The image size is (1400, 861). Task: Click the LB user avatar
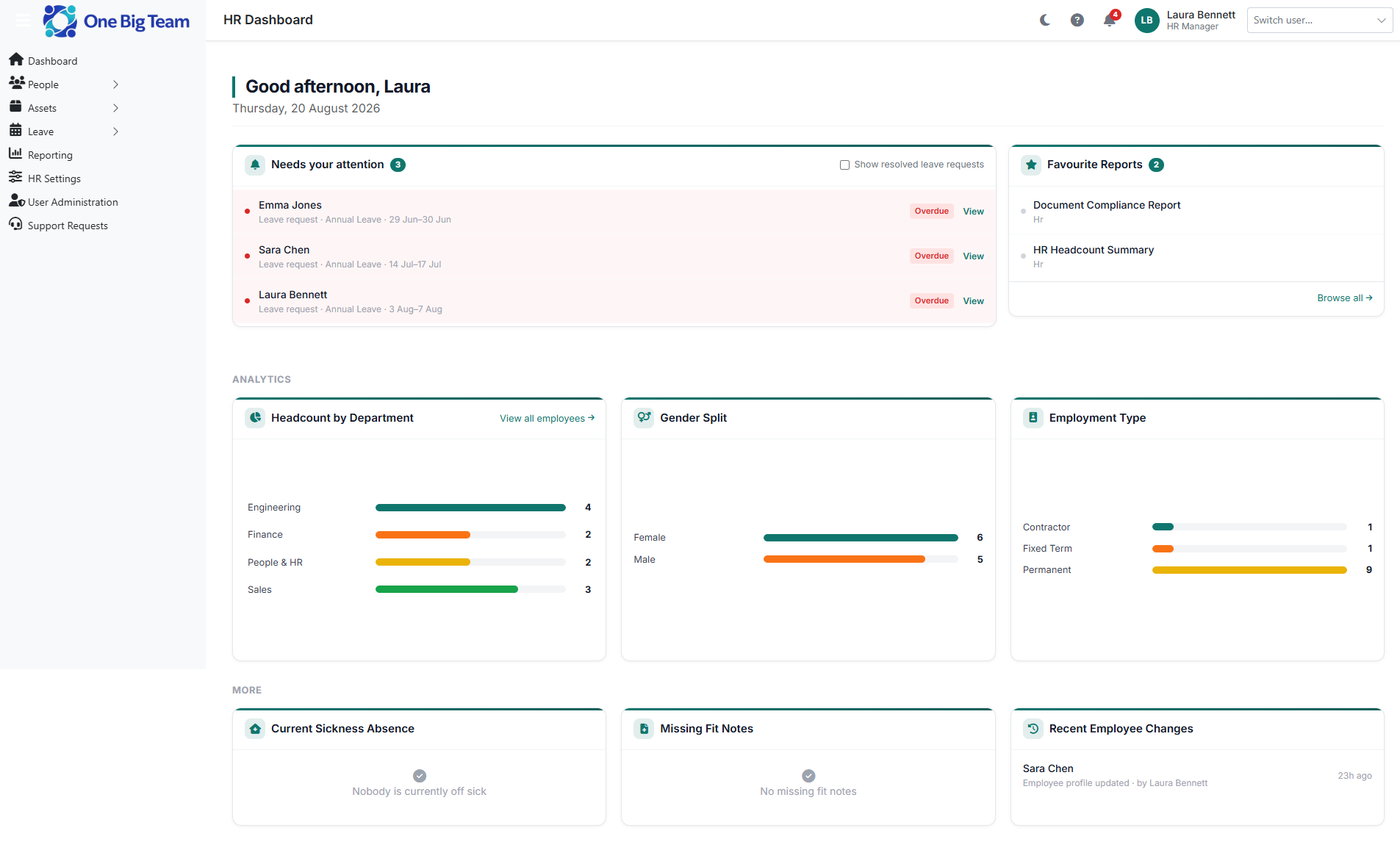point(1146,20)
